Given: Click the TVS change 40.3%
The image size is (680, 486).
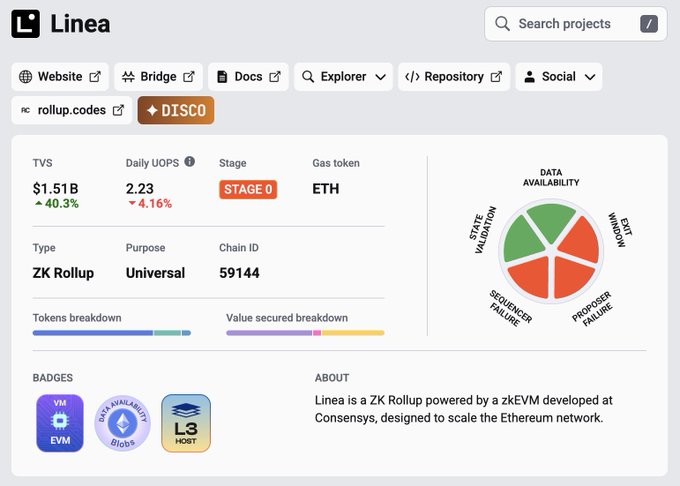Looking at the screenshot, I should click(x=57, y=203).
